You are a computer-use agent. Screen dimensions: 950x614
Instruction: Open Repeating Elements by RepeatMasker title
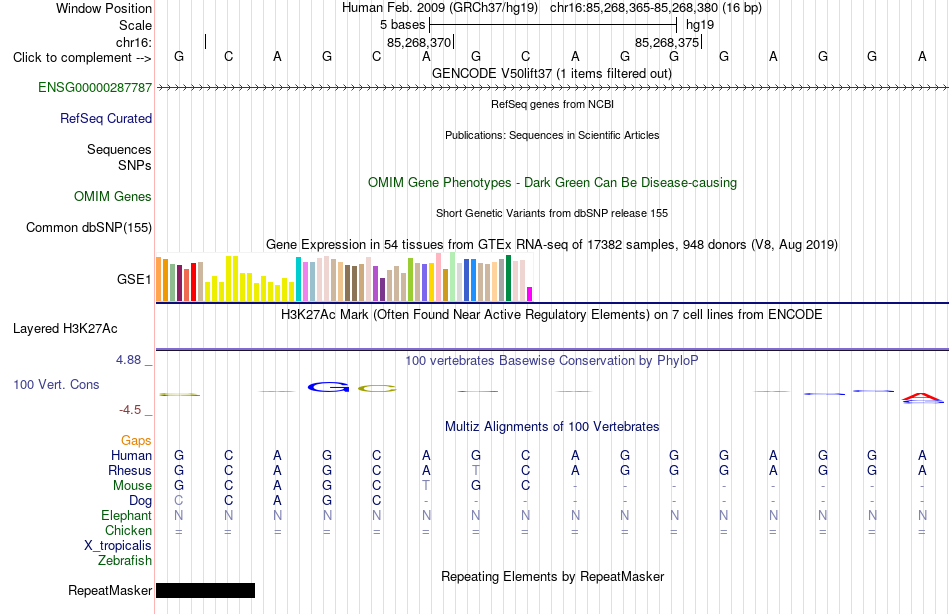pyautogui.click(x=552, y=576)
